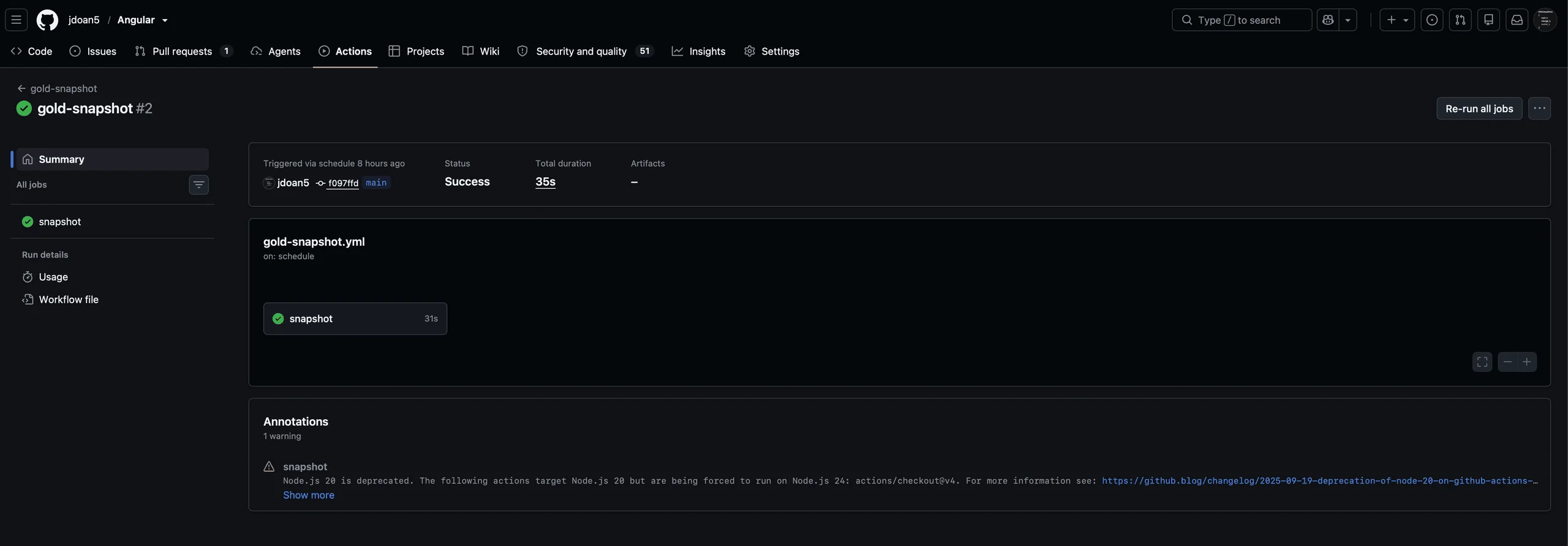The width and height of the screenshot is (1568, 546).
Task: Click the 1 warning text
Action: click(282, 436)
